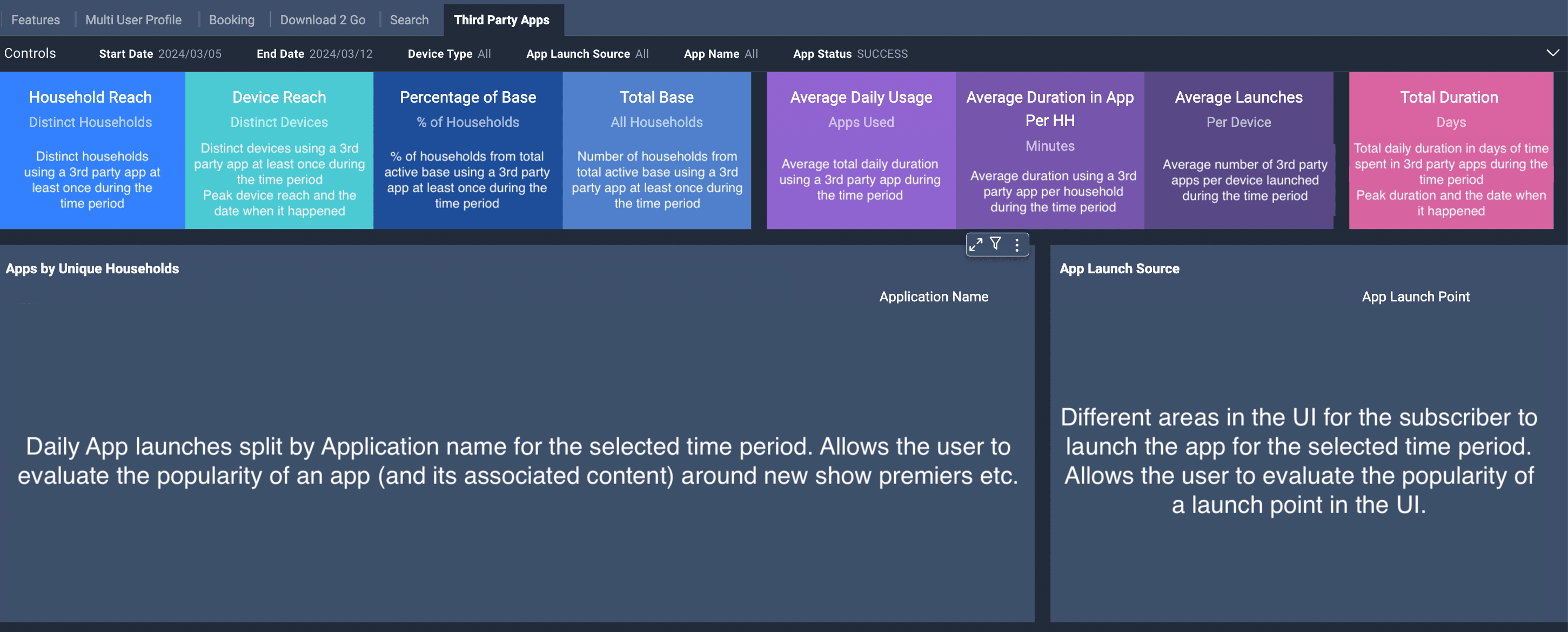This screenshot has height=632, width=1568.
Task: Select the Download 2 Go tab
Action: coord(323,19)
